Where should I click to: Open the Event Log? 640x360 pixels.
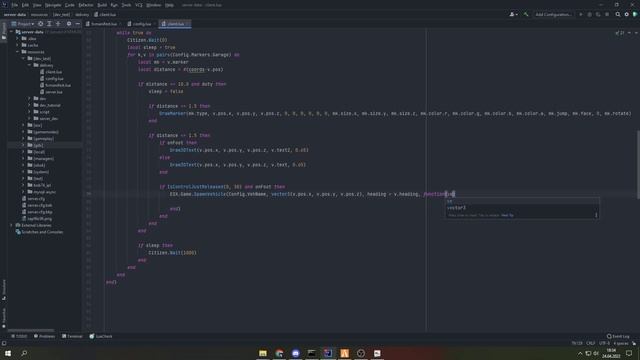[x=618, y=336]
